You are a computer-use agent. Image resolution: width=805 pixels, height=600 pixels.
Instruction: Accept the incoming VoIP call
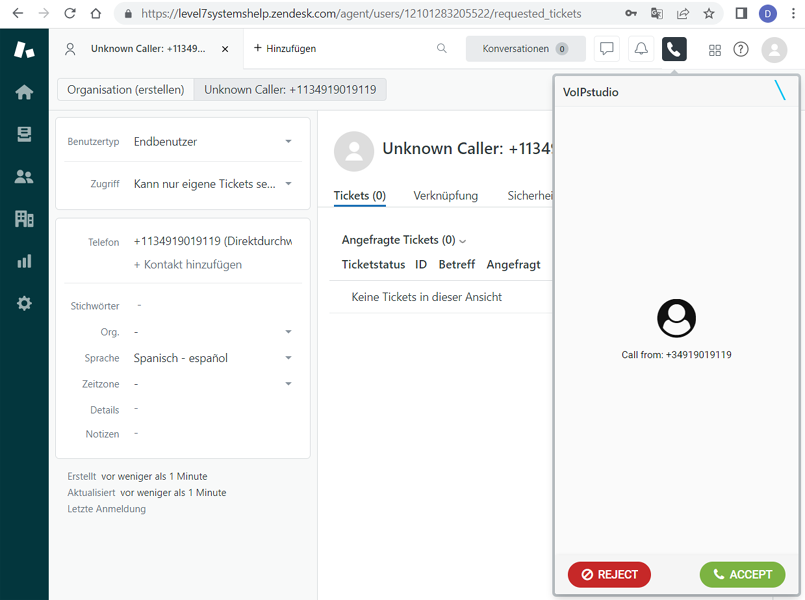click(x=742, y=574)
